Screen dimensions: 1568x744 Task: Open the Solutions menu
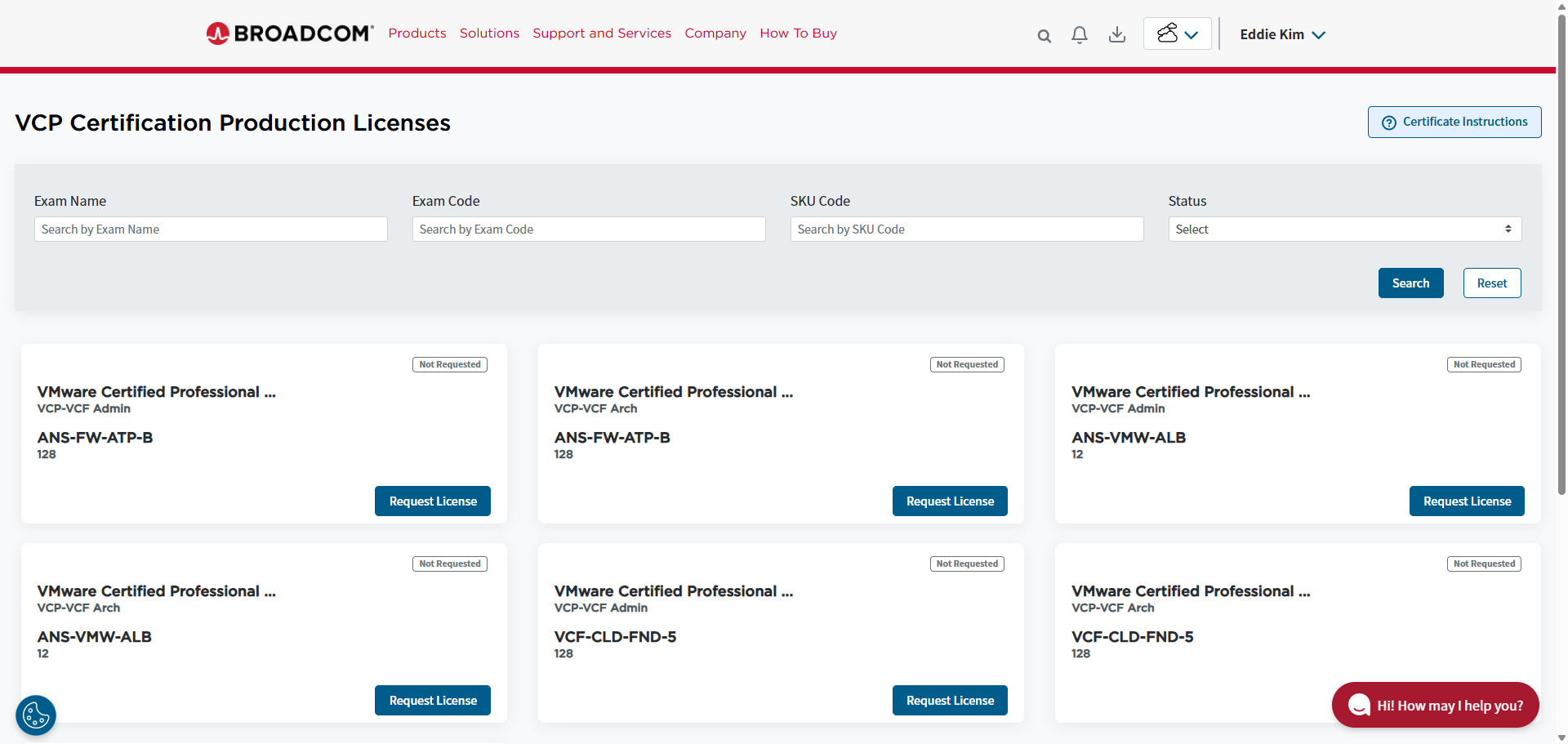489,33
